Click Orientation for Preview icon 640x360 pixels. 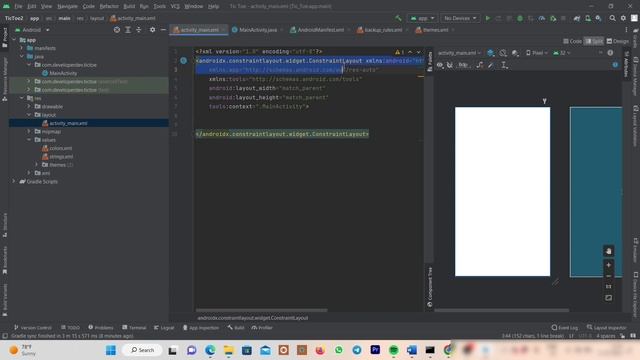pyautogui.click(x=503, y=53)
